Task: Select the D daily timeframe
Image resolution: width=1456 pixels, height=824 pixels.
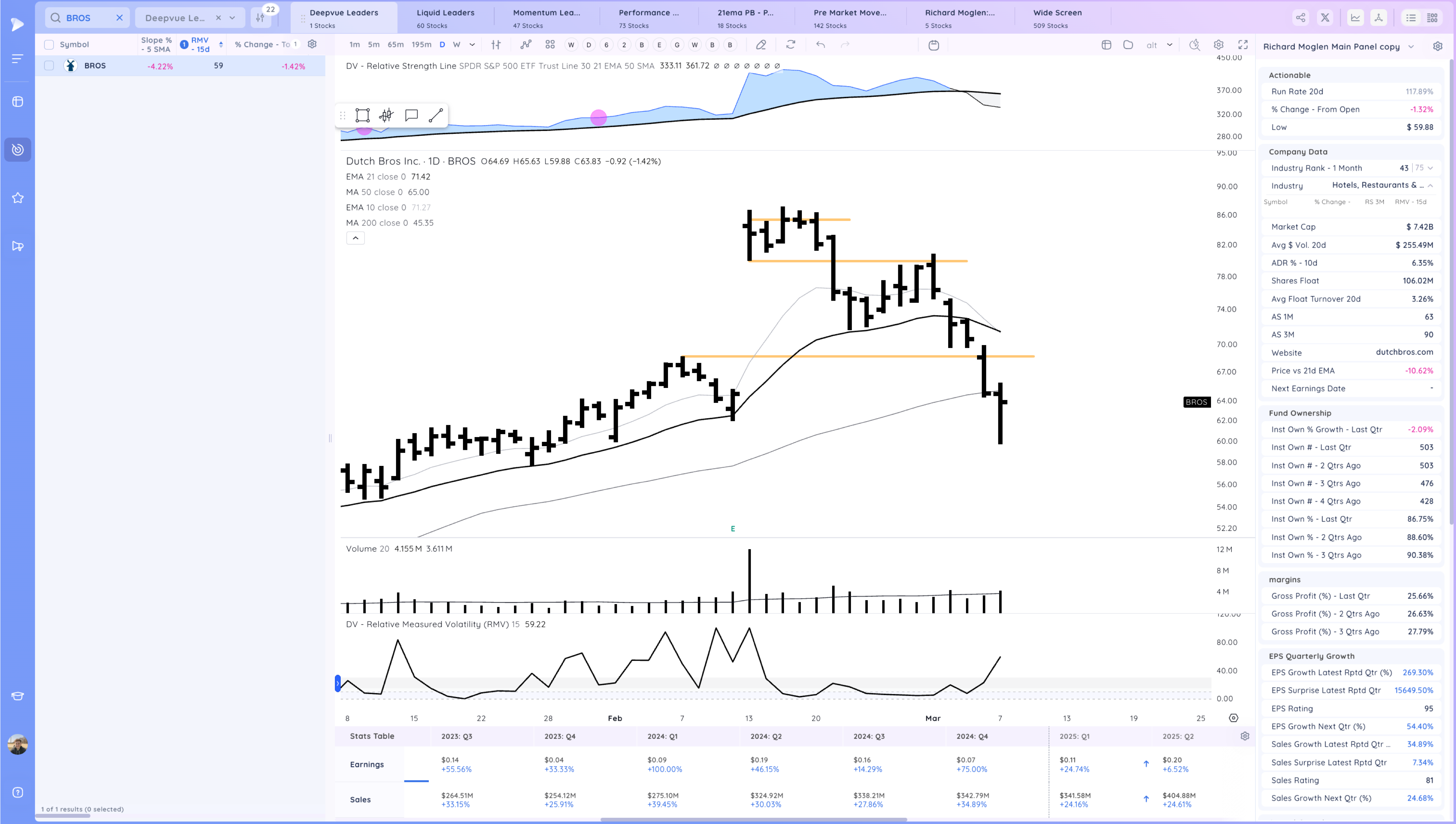Action: (442, 44)
